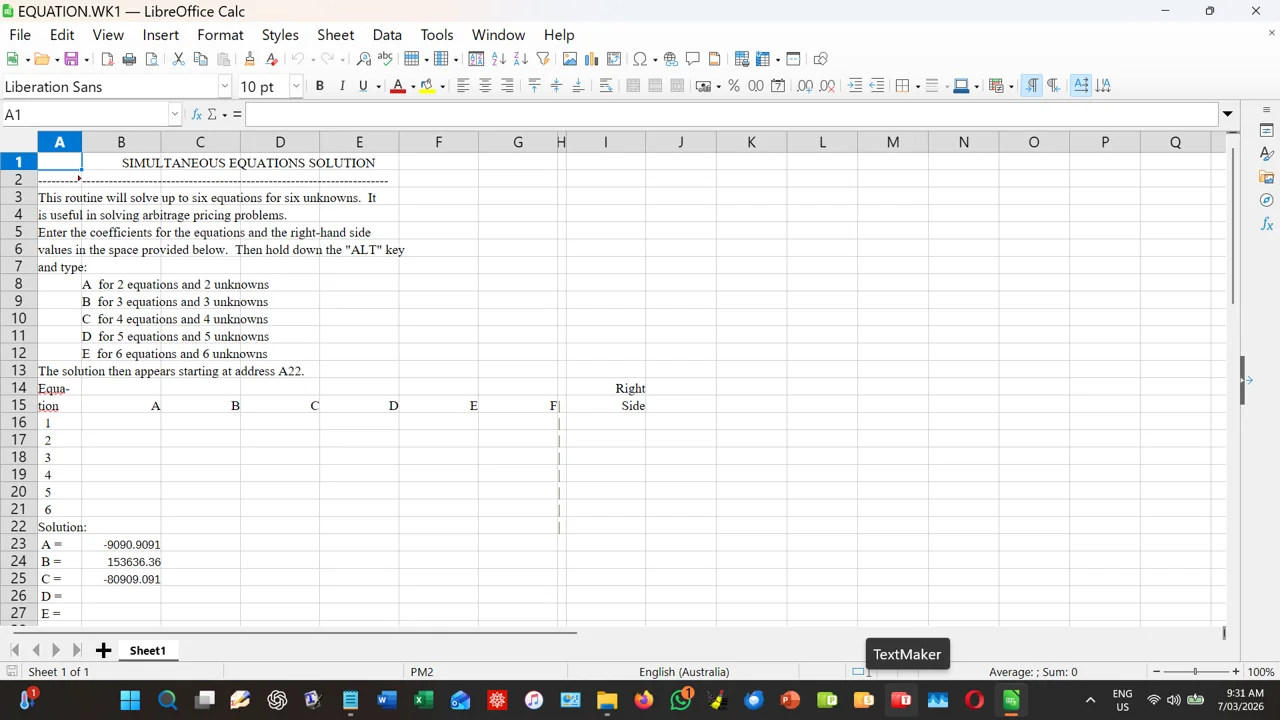This screenshot has height=720, width=1280.
Task: Click the Print icon in the toolbar
Action: 129,59
